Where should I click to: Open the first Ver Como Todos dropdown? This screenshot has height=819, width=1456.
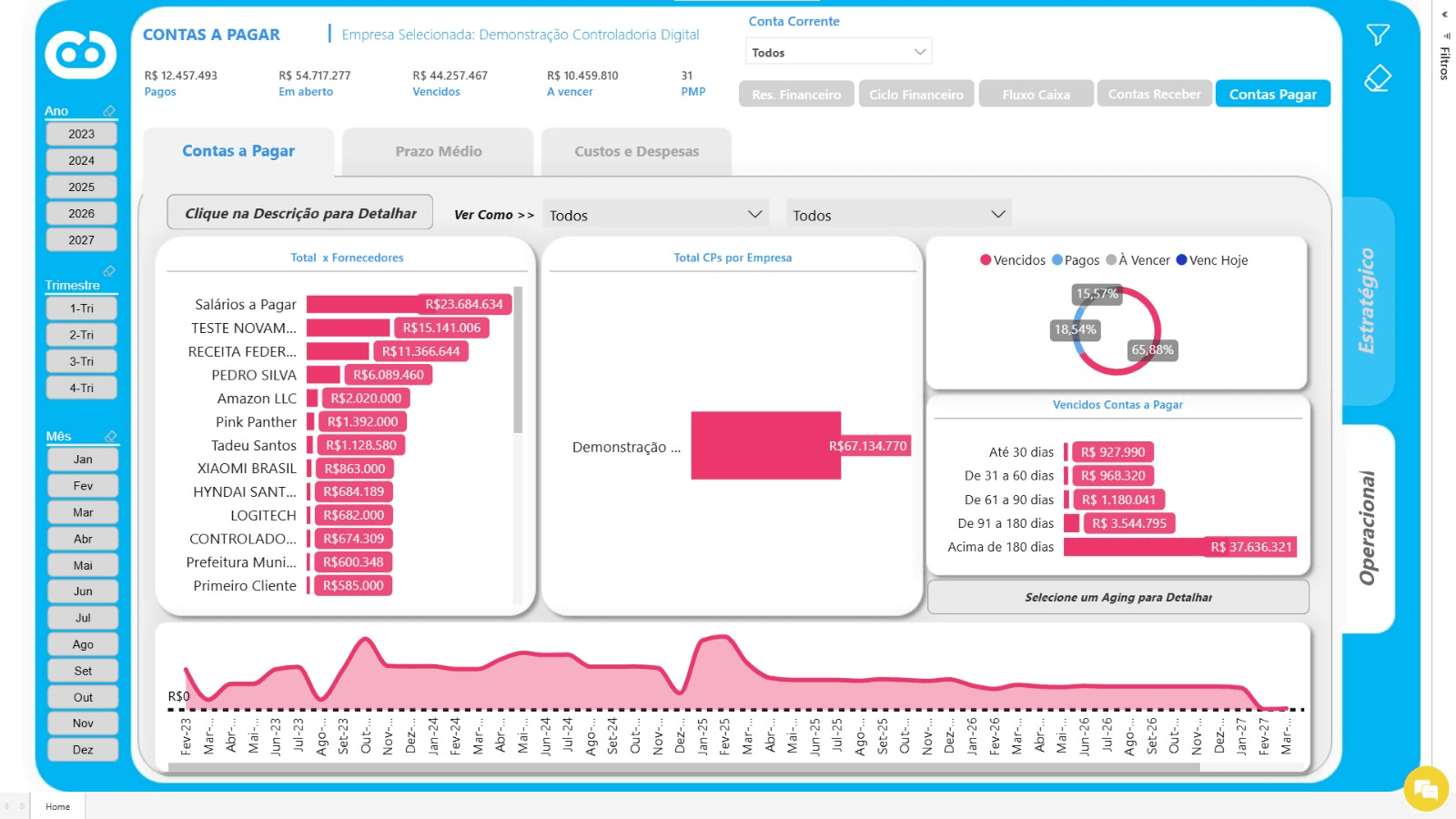655,215
